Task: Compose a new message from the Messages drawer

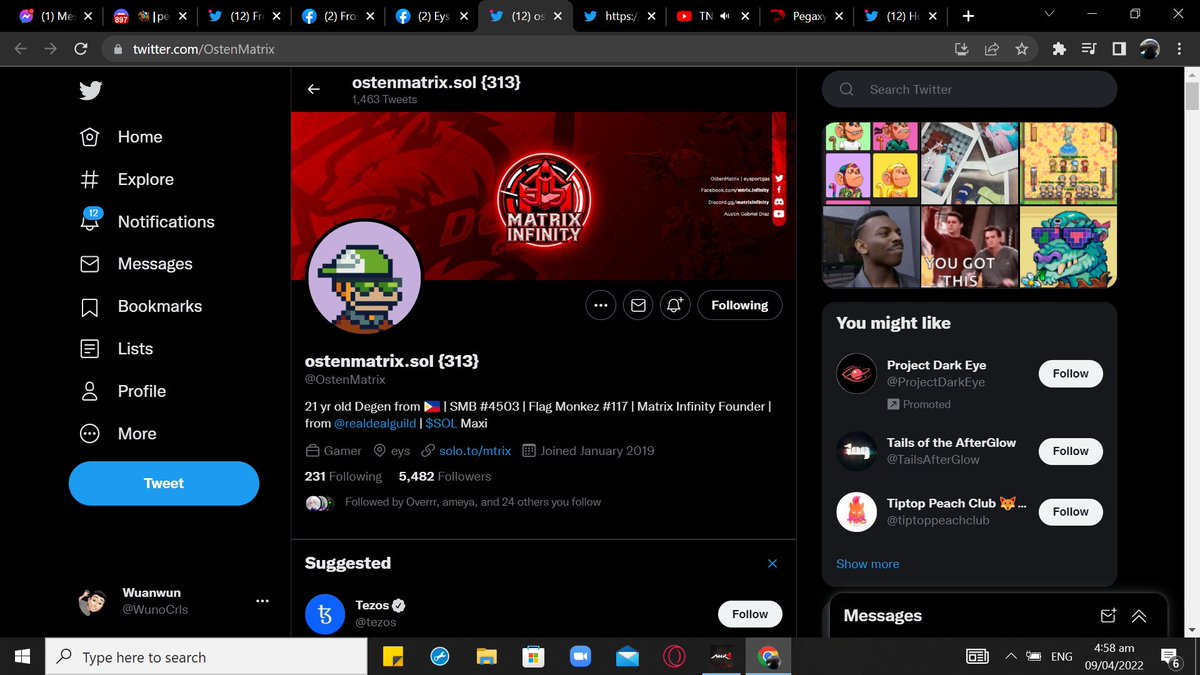Action: coord(1108,616)
